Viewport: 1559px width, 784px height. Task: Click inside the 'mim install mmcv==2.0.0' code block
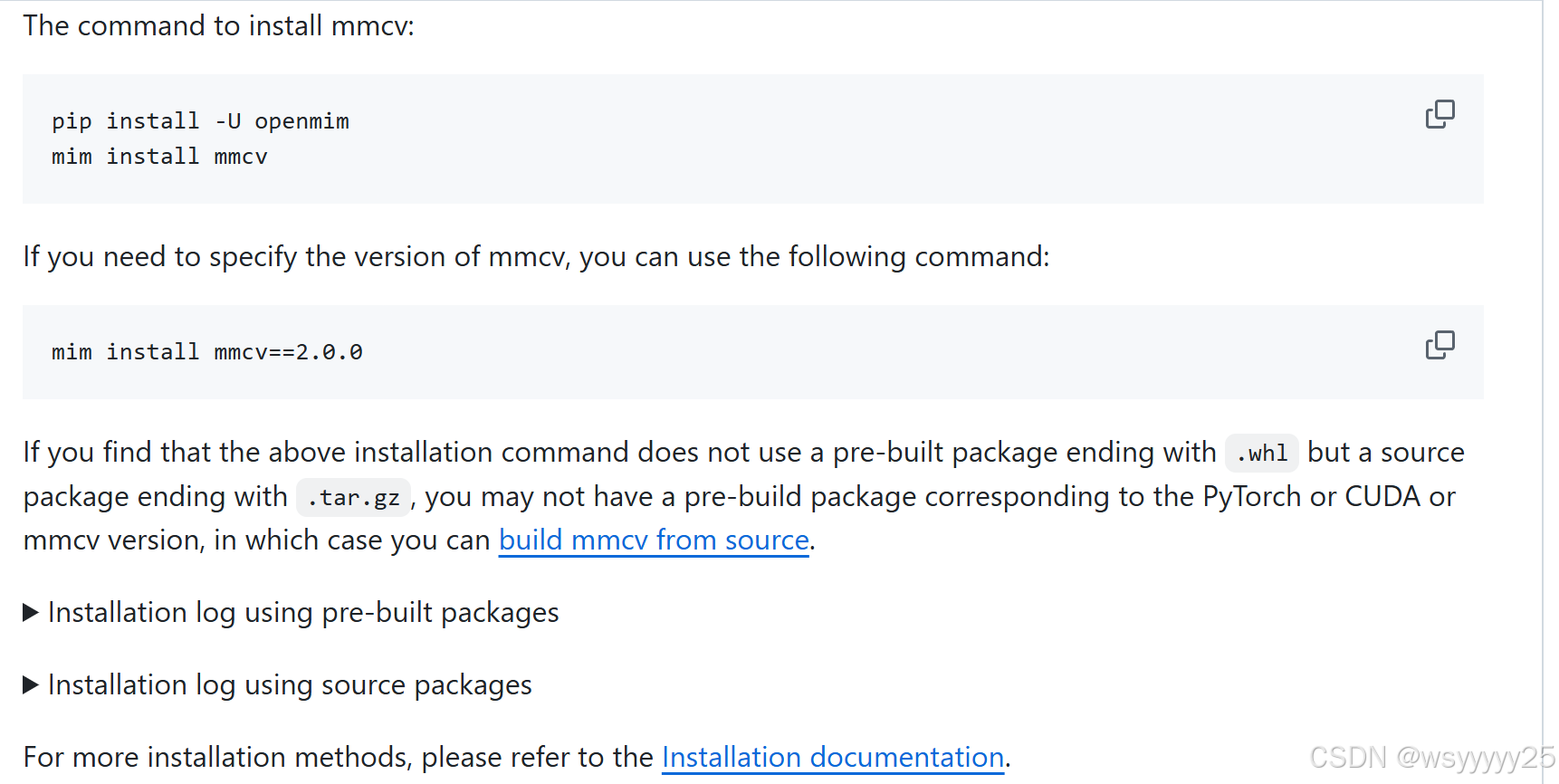click(206, 352)
